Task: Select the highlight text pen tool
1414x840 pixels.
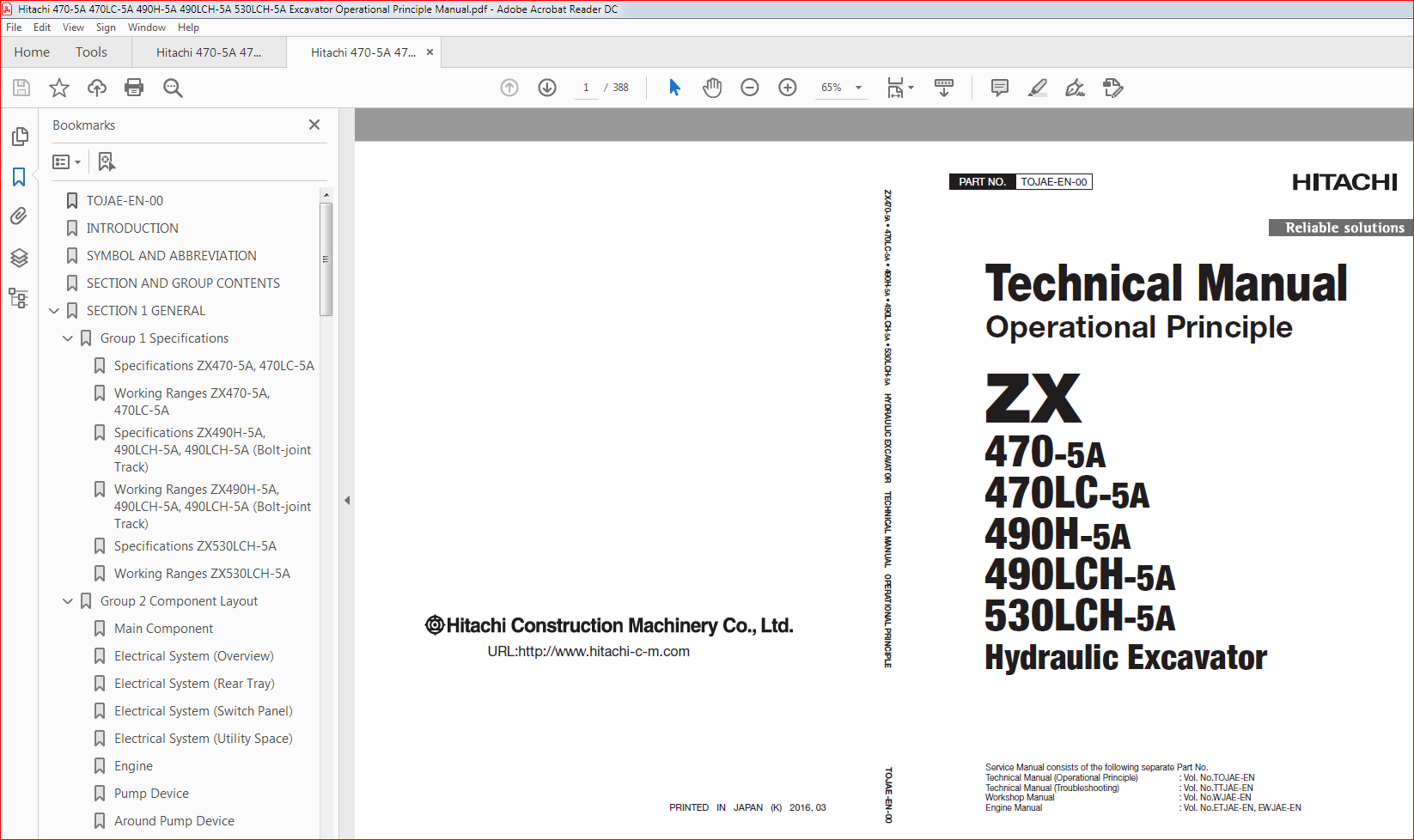Action: point(1038,88)
